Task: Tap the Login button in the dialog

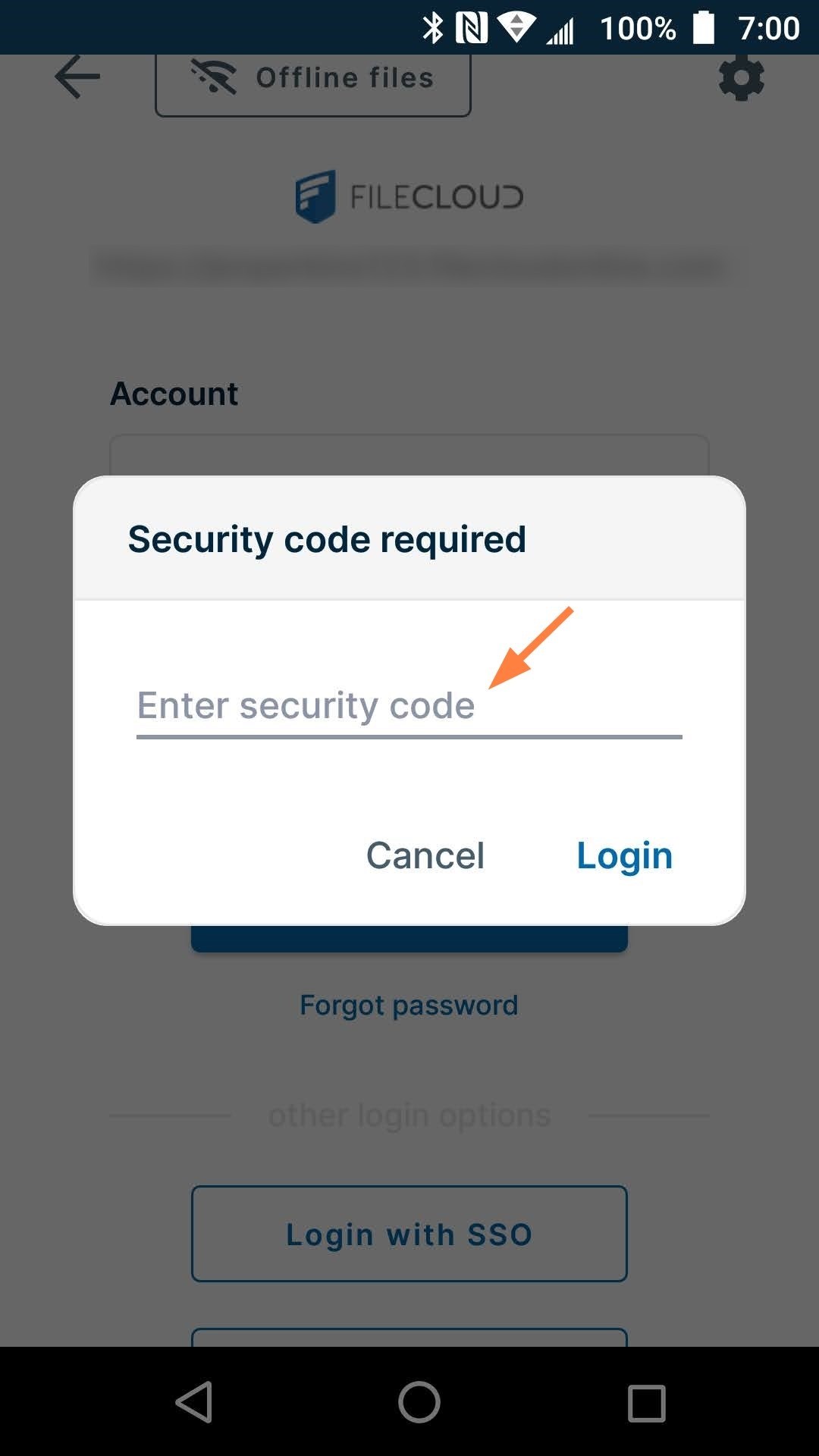Action: (624, 855)
